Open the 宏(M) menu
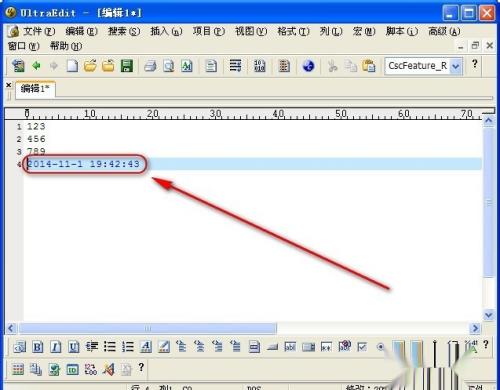The height and width of the screenshot is (390, 500). tap(364, 31)
